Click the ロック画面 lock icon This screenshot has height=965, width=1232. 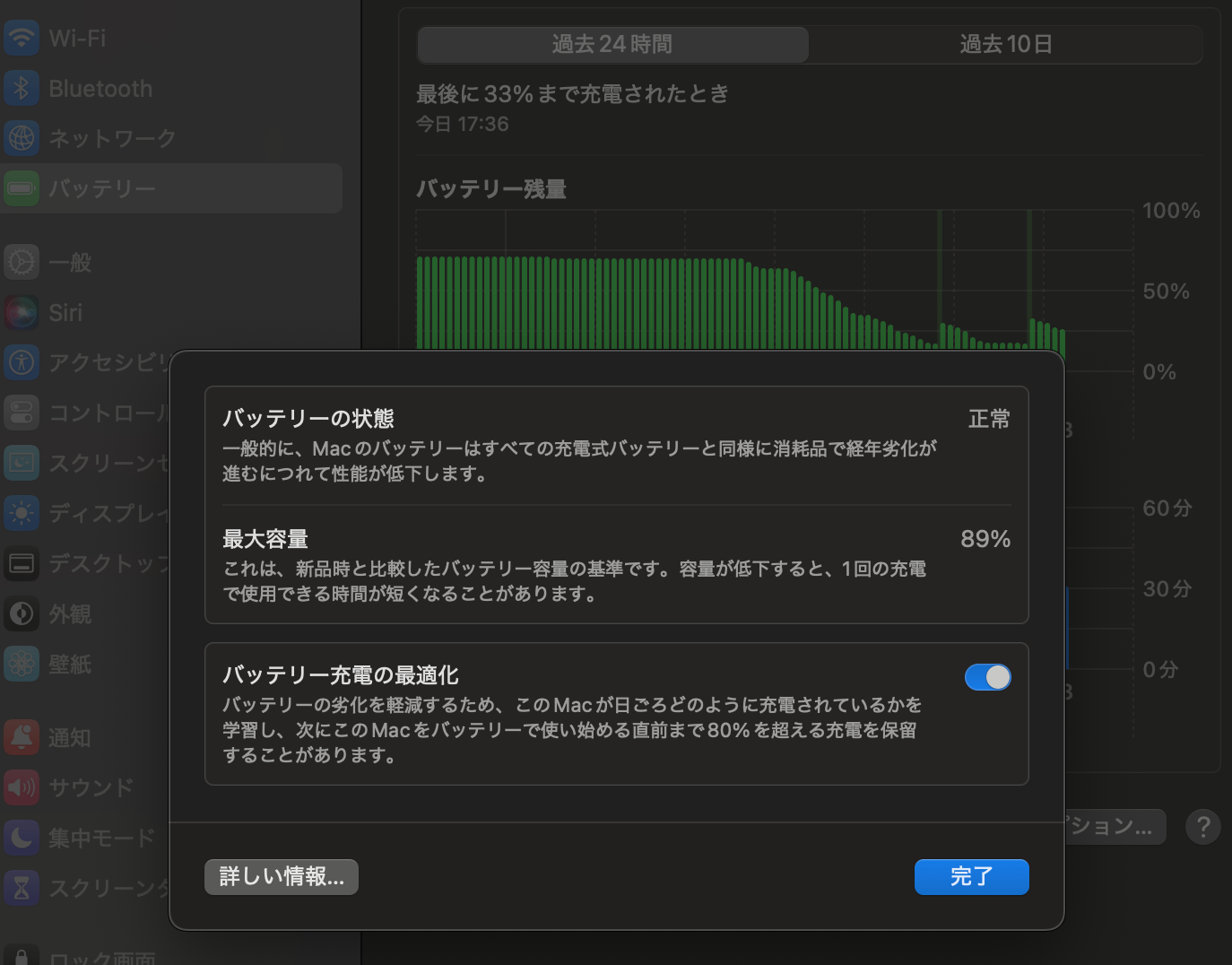(x=22, y=954)
